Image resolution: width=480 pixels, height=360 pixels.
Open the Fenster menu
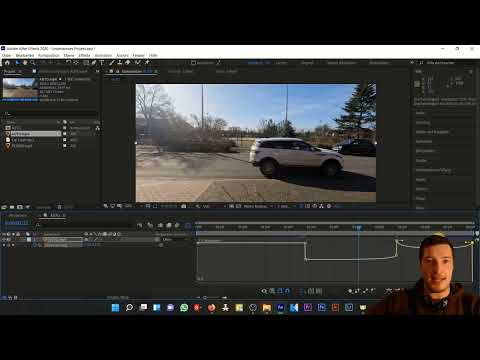click(139, 55)
